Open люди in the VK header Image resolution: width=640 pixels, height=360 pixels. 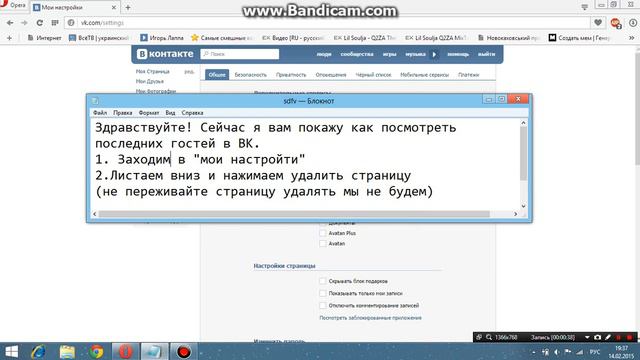324,54
